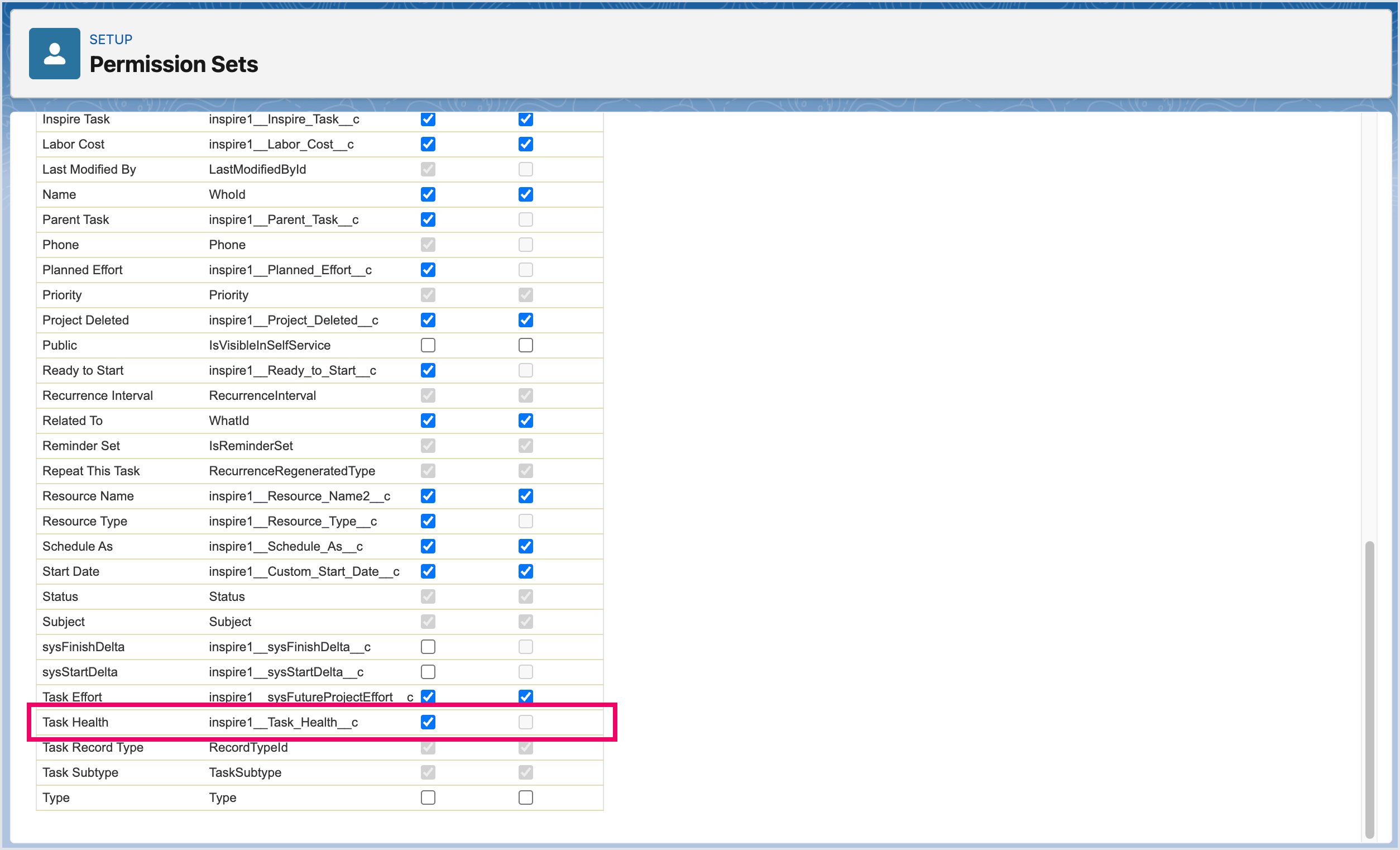This screenshot has height=850, width=1400.
Task: Enable Resource Type edit access checkbox
Action: point(526,522)
